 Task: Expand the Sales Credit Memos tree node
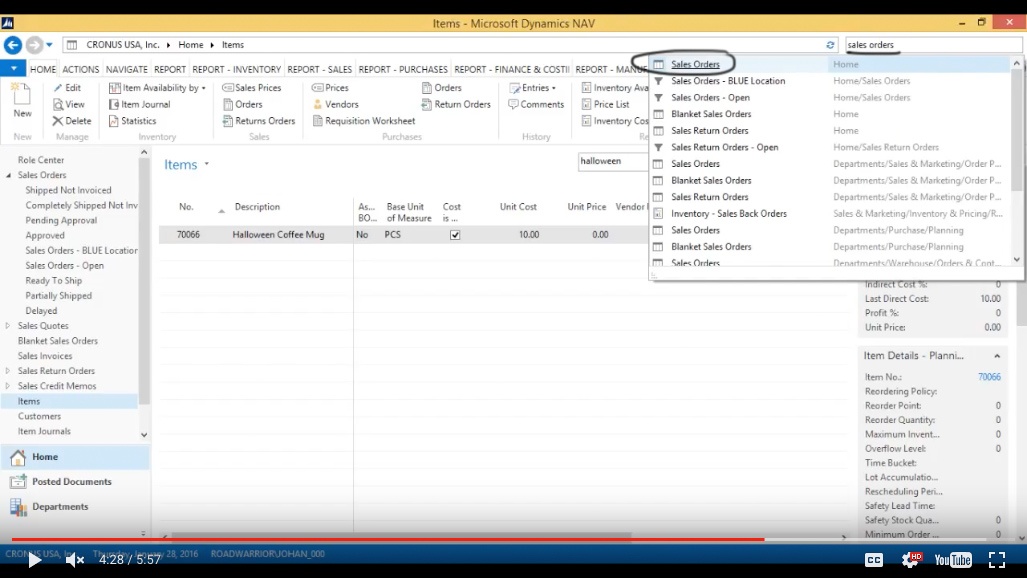pos(8,386)
